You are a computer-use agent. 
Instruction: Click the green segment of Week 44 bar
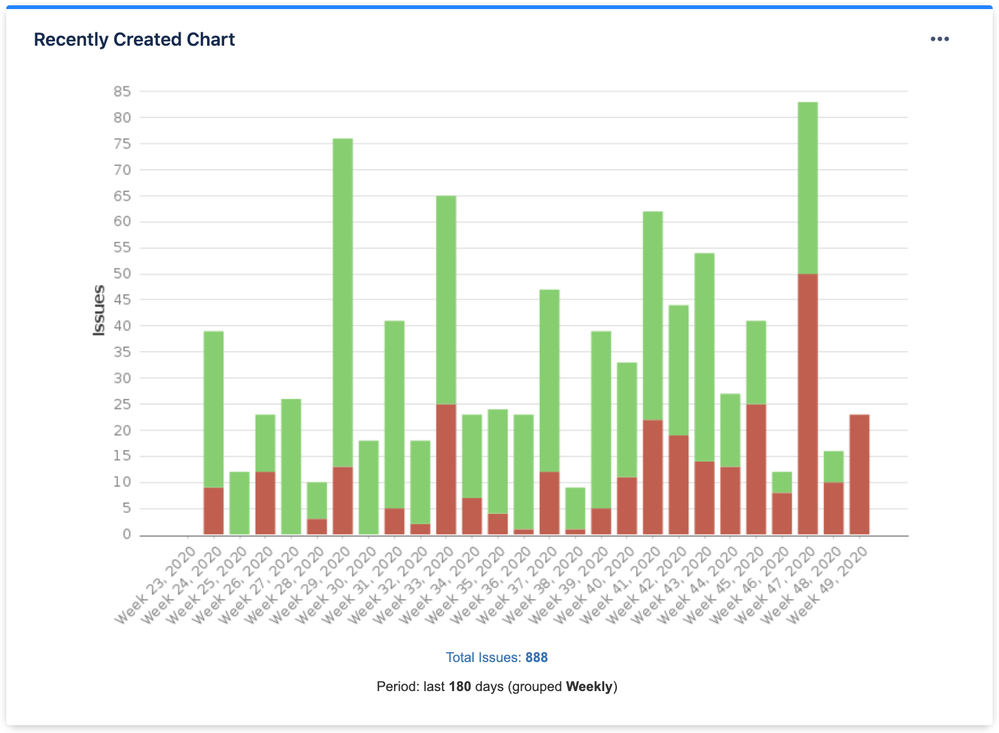(x=730, y=430)
